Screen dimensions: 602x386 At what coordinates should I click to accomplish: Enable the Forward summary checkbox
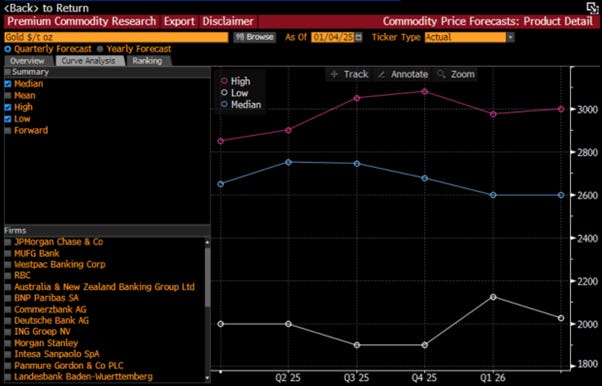click(x=8, y=130)
